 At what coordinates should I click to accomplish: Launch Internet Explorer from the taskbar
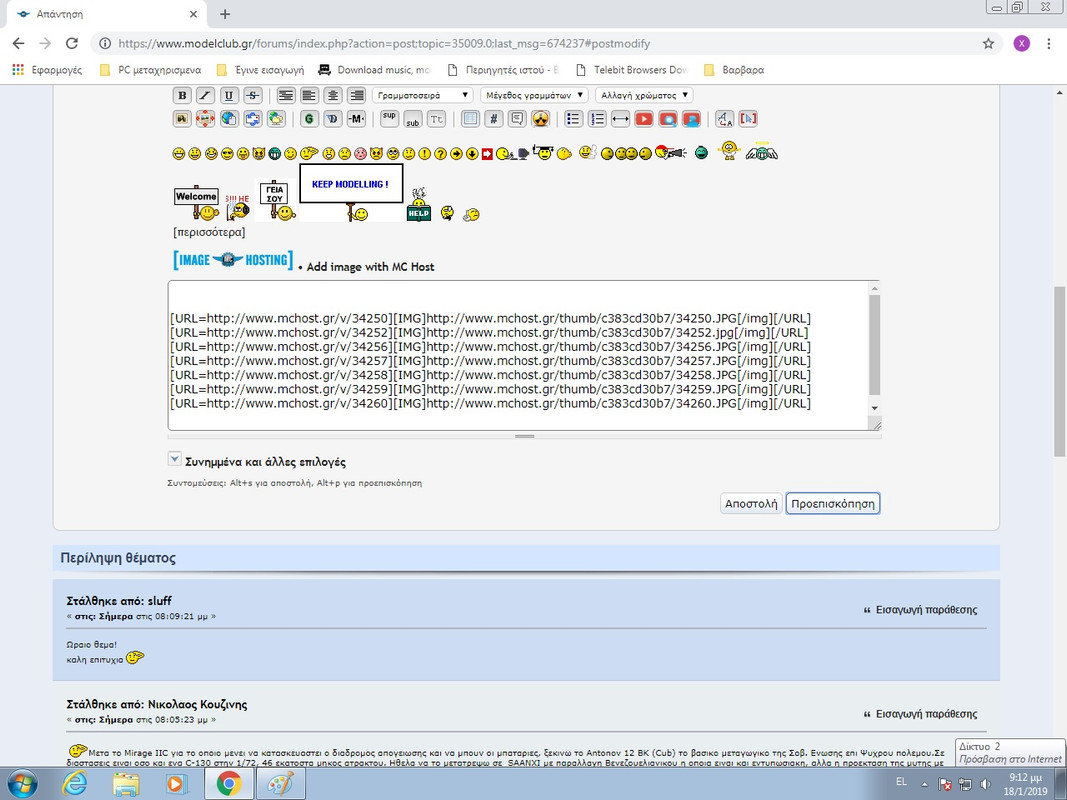73,784
